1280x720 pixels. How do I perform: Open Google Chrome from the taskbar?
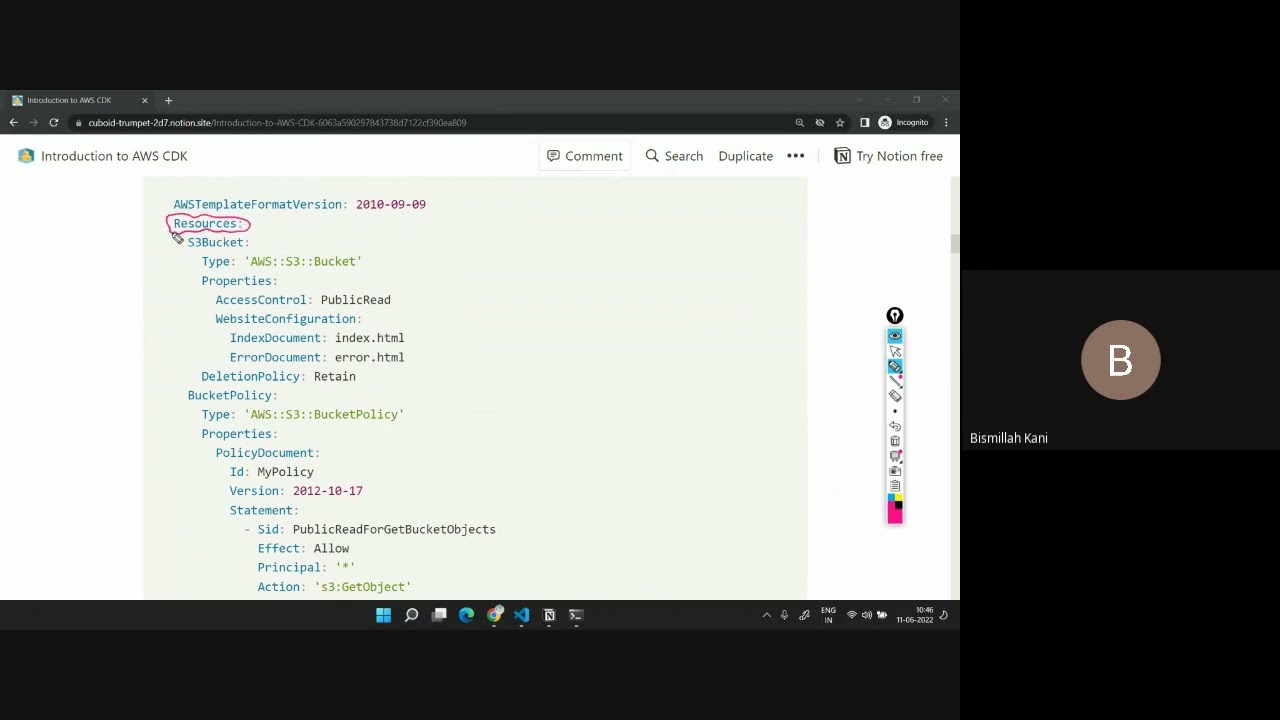click(x=494, y=615)
